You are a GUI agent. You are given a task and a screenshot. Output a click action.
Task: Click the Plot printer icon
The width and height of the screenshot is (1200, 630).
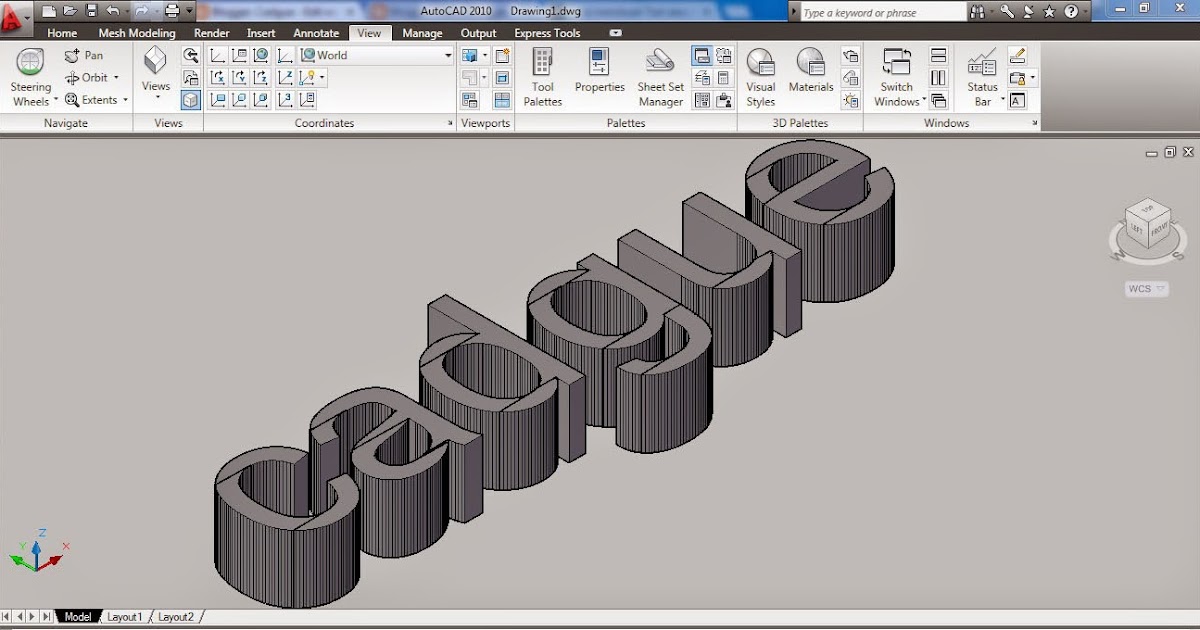[171, 12]
